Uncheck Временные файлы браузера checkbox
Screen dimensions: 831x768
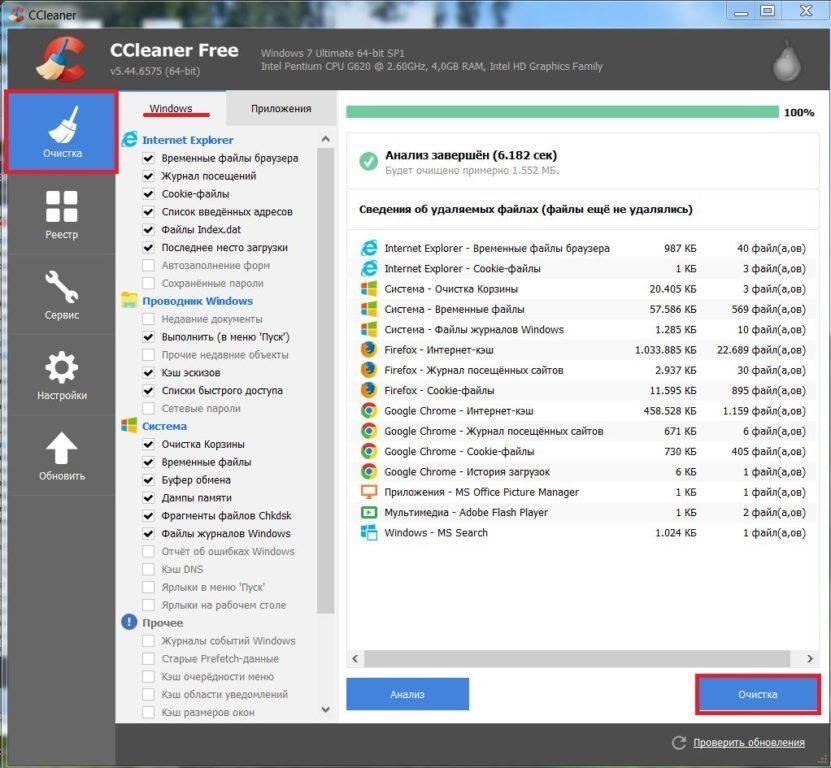tap(148, 158)
